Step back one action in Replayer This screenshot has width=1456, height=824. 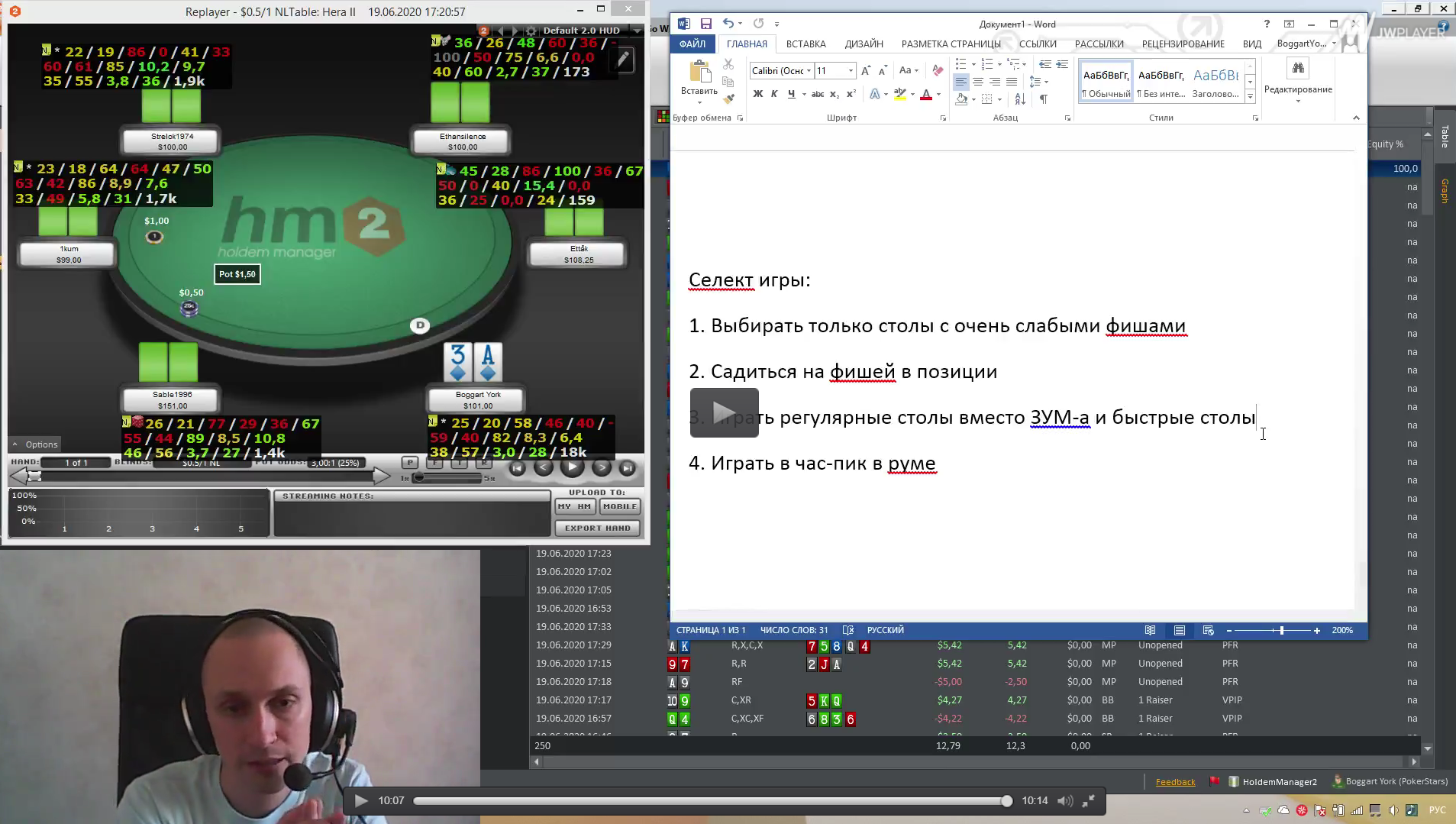click(543, 467)
